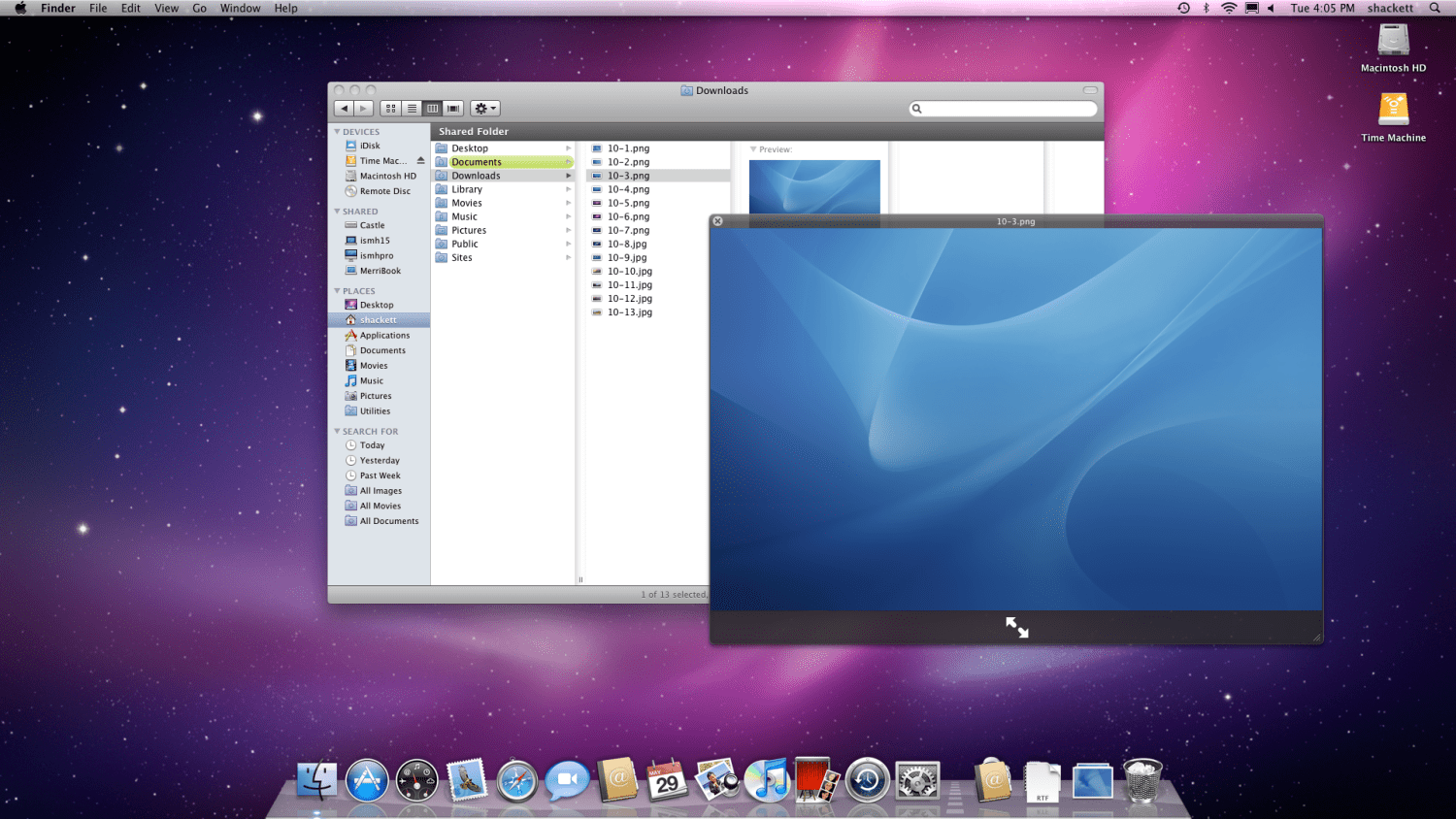This screenshot has height=819, width=1456.
Task: Launch Safari from the Dock
Action: click(517, 780)
